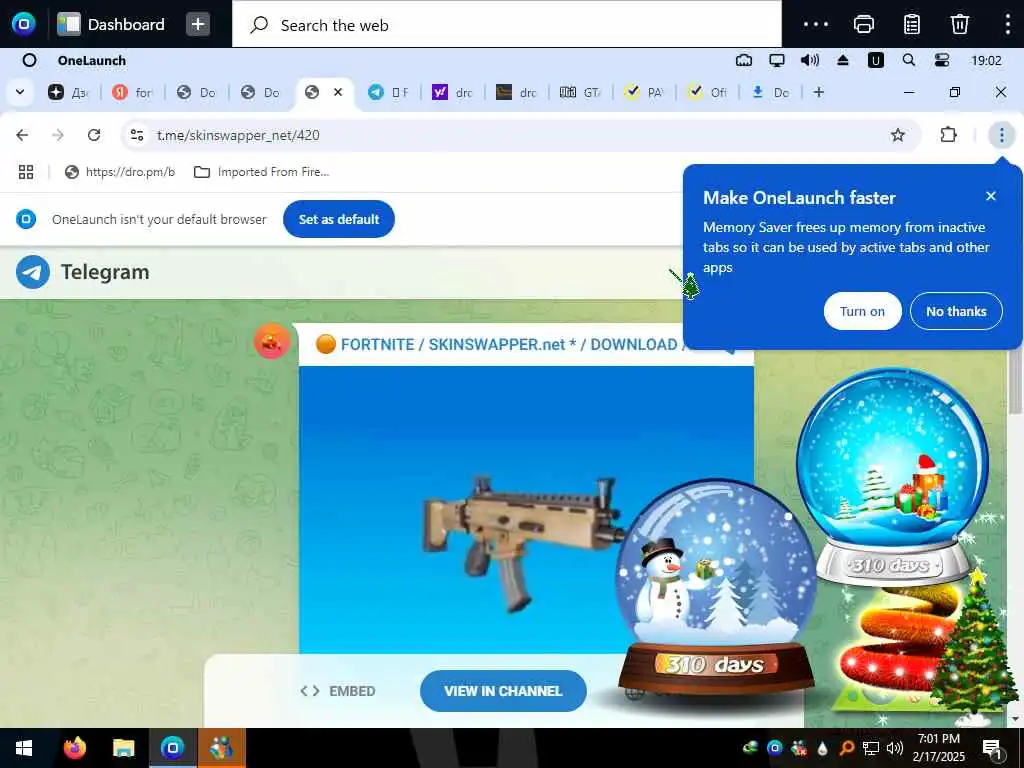
Task: Click the network icon in system tray
Action: (x=871, y=748)
